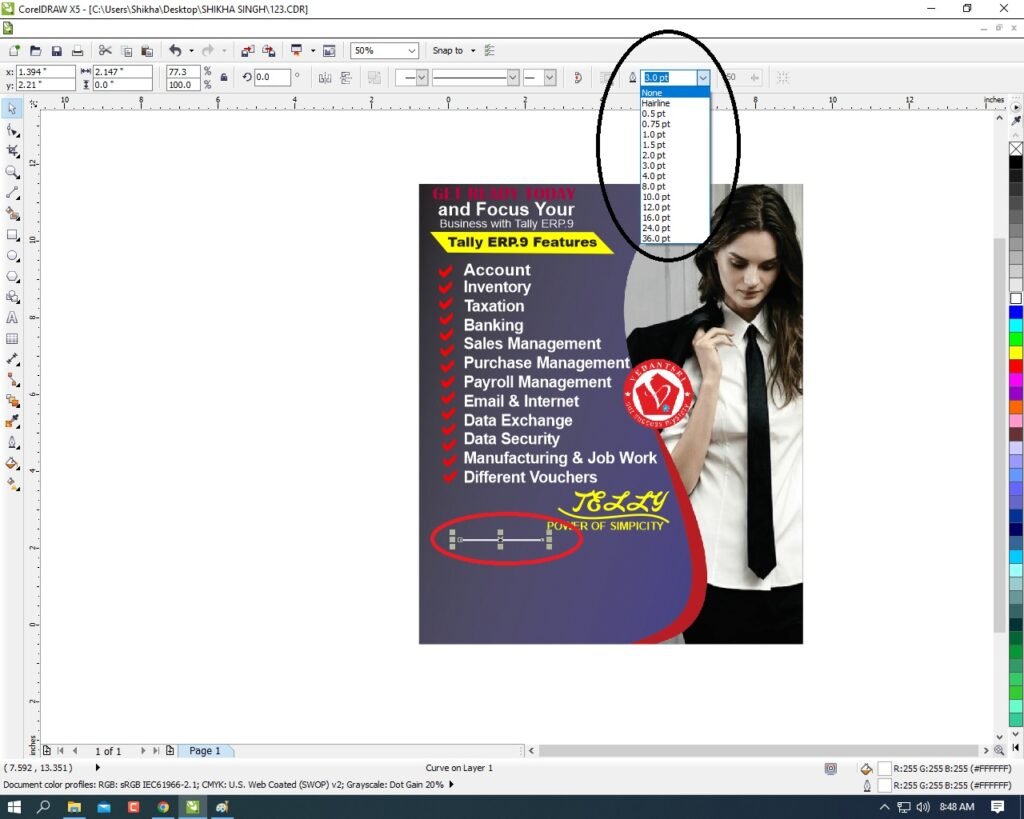Screen dimensions: 1024x819
Task: Click the rotation angle field
Action: pyautogui.click(x=272, y=77)
